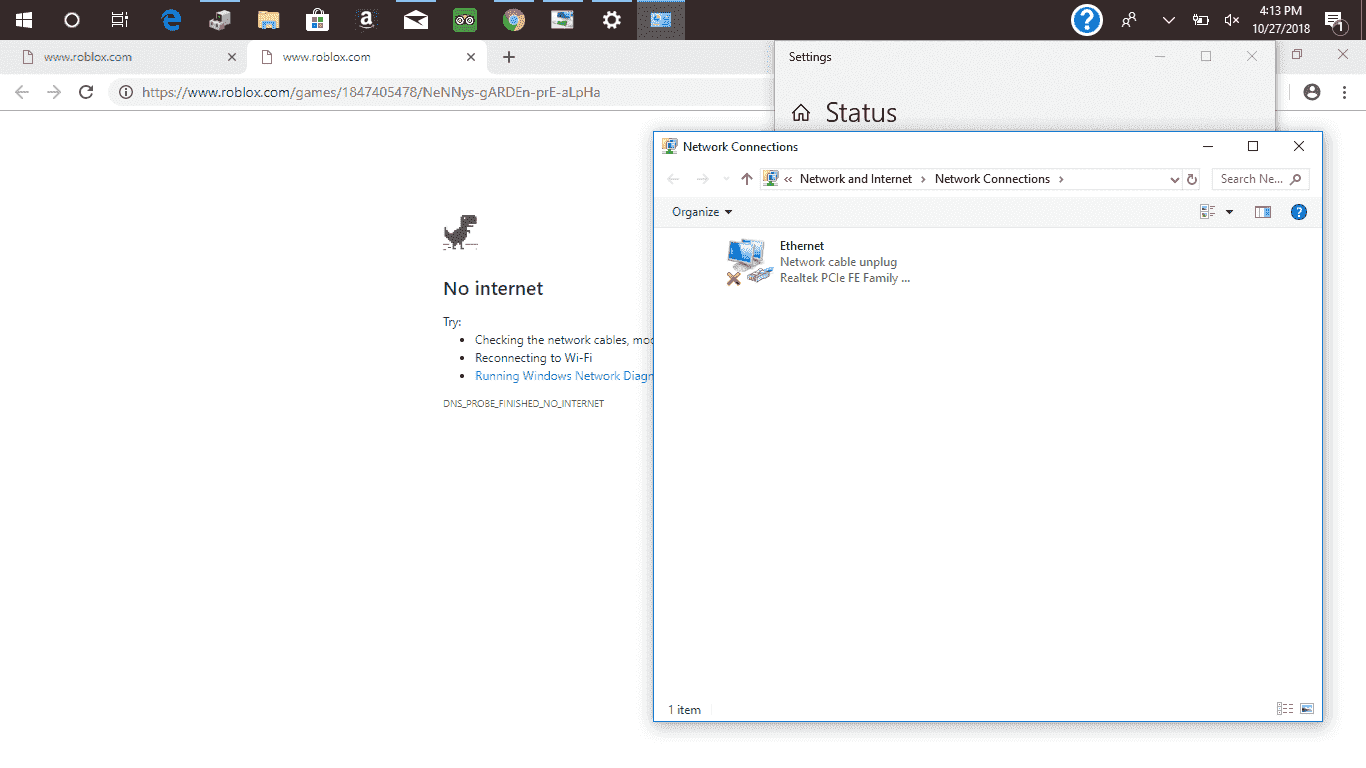Click Network and Internet breadcrumb
1366x768 pixels.
[856, 179]
